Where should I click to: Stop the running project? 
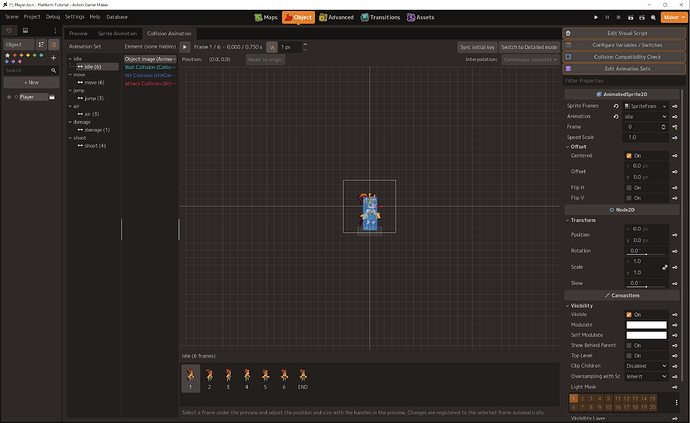618,17
